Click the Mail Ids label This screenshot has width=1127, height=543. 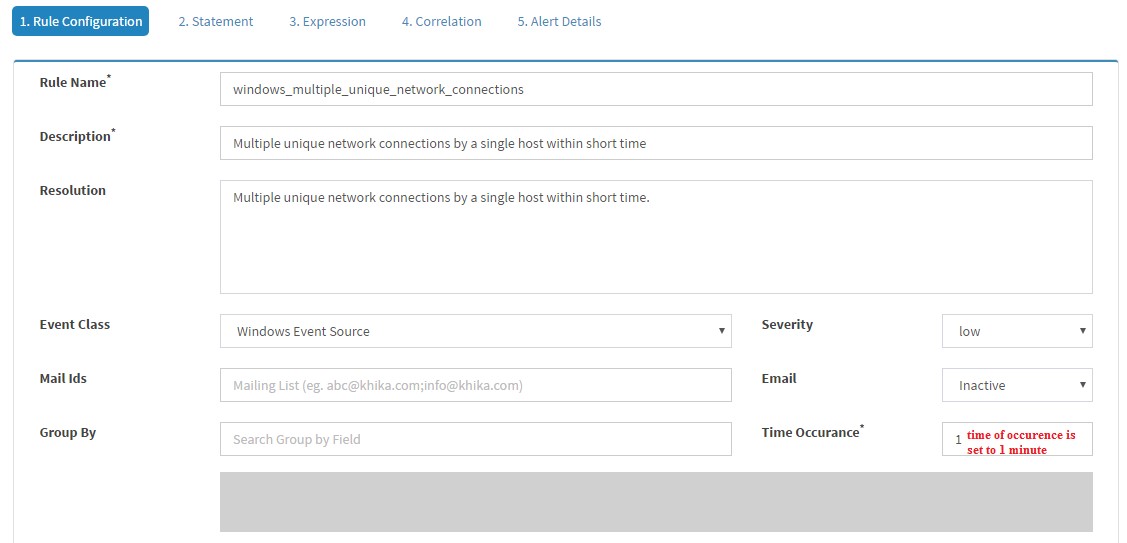(x=63, y=378)
